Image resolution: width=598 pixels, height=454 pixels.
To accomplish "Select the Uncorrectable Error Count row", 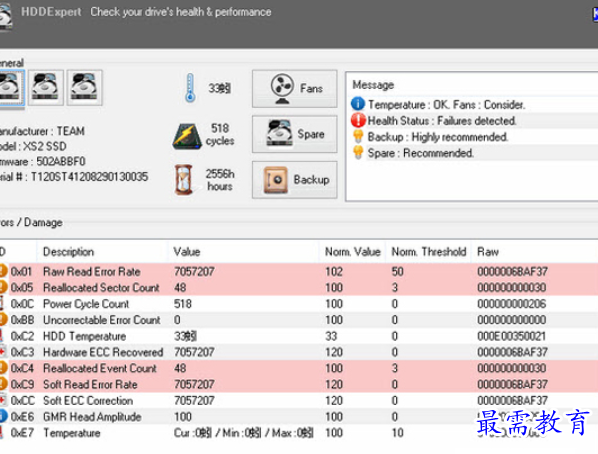I will tap(299, 320).
